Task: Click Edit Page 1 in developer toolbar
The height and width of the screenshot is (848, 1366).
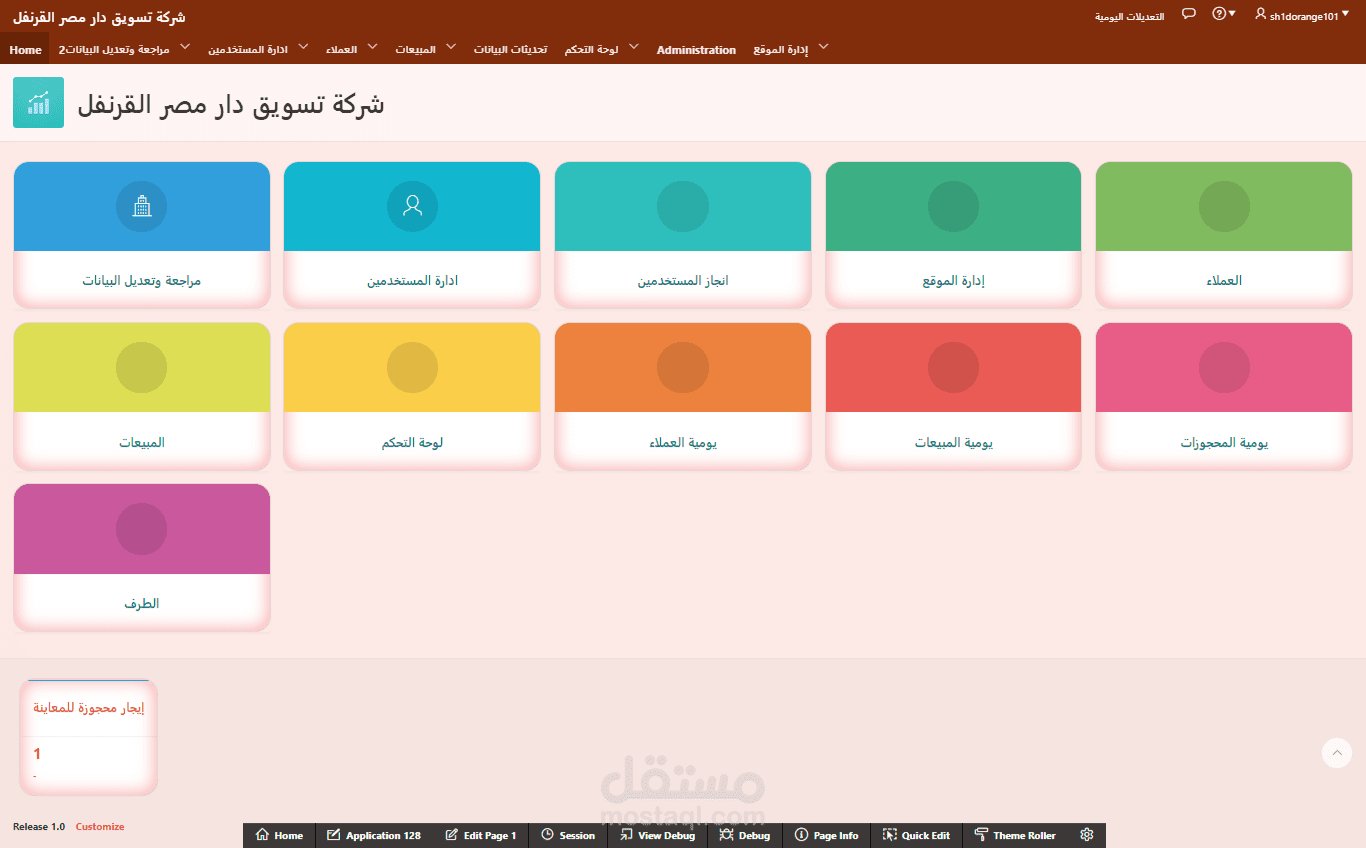Action: click(x=481, y=835)
